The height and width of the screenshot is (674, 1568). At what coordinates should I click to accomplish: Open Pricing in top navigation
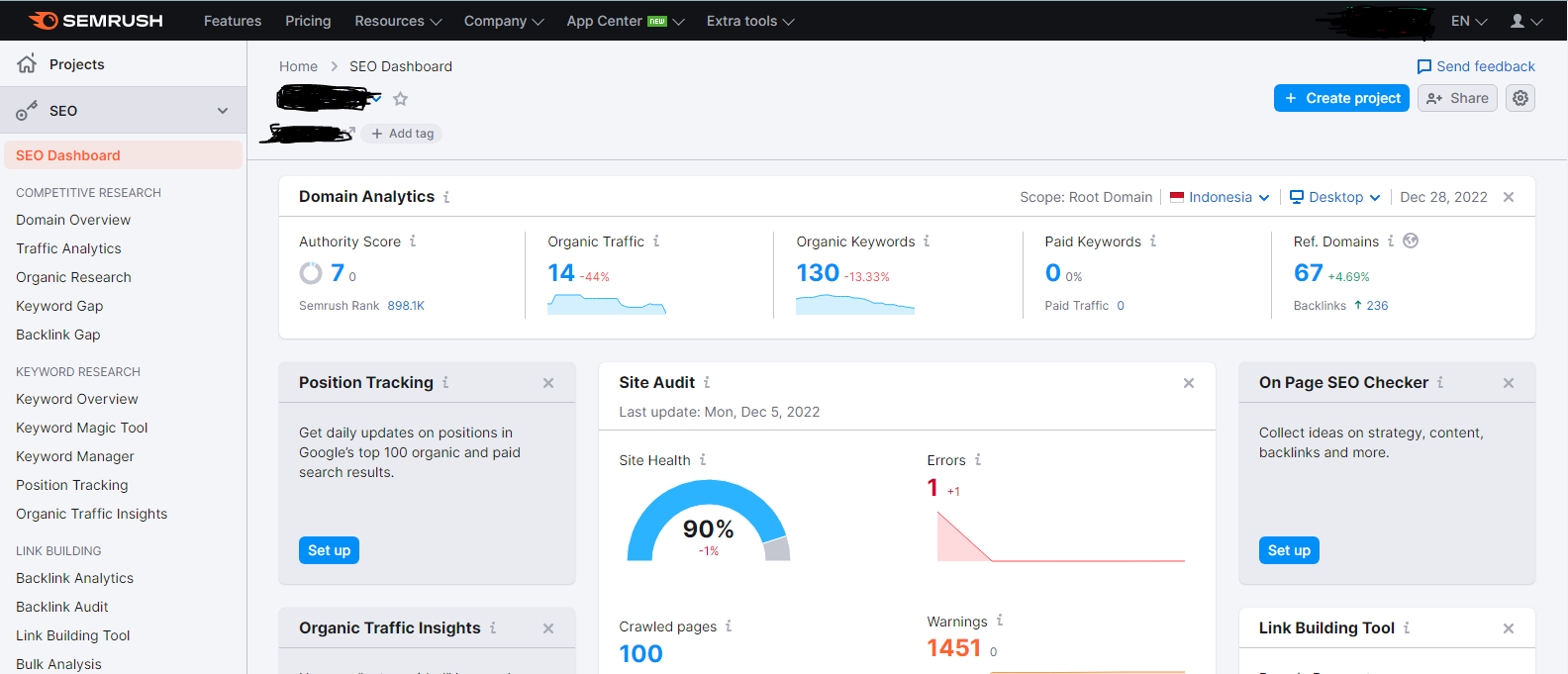pos(308,21)
